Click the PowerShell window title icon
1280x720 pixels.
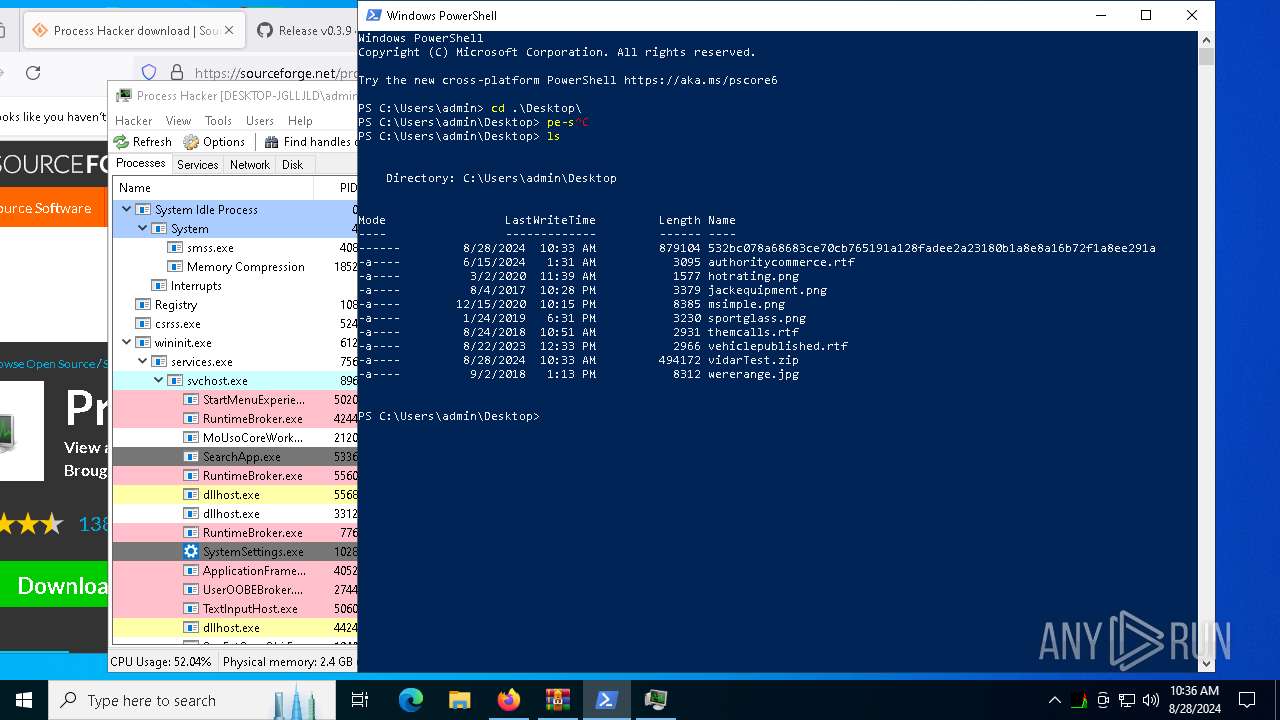click(x=374, y=15)
